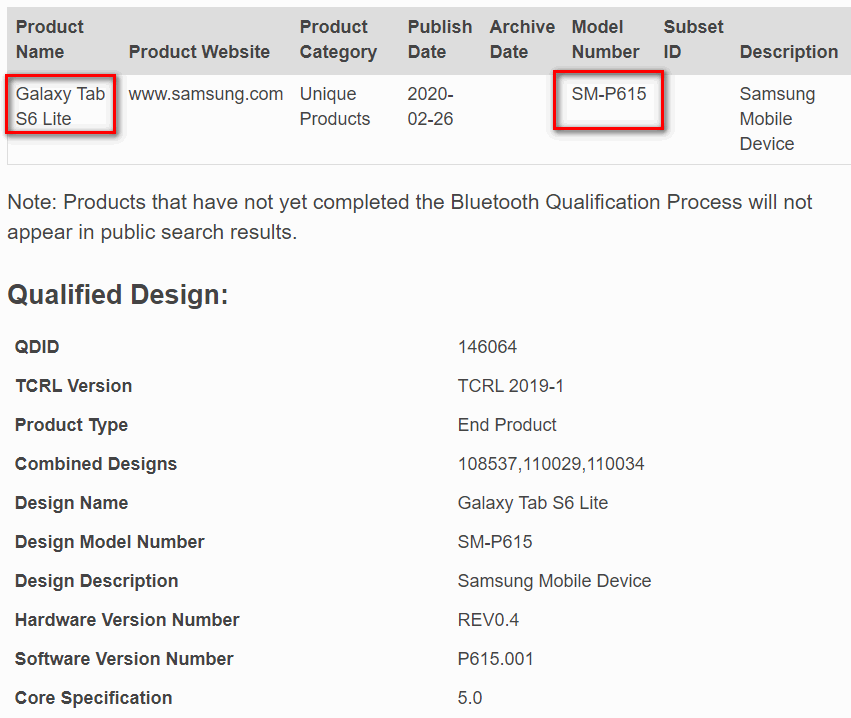This screenshot has height=718, width=851.
Task: Click the "QDID" label
Action: coord(37,346)
